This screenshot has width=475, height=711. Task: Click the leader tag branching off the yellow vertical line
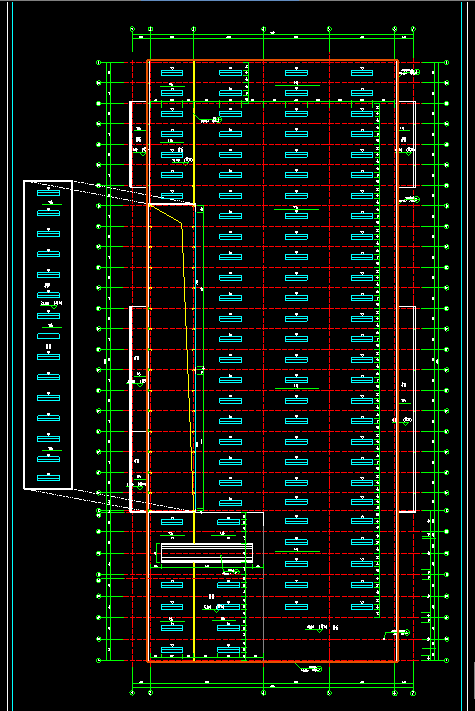[x=208, y=119]
